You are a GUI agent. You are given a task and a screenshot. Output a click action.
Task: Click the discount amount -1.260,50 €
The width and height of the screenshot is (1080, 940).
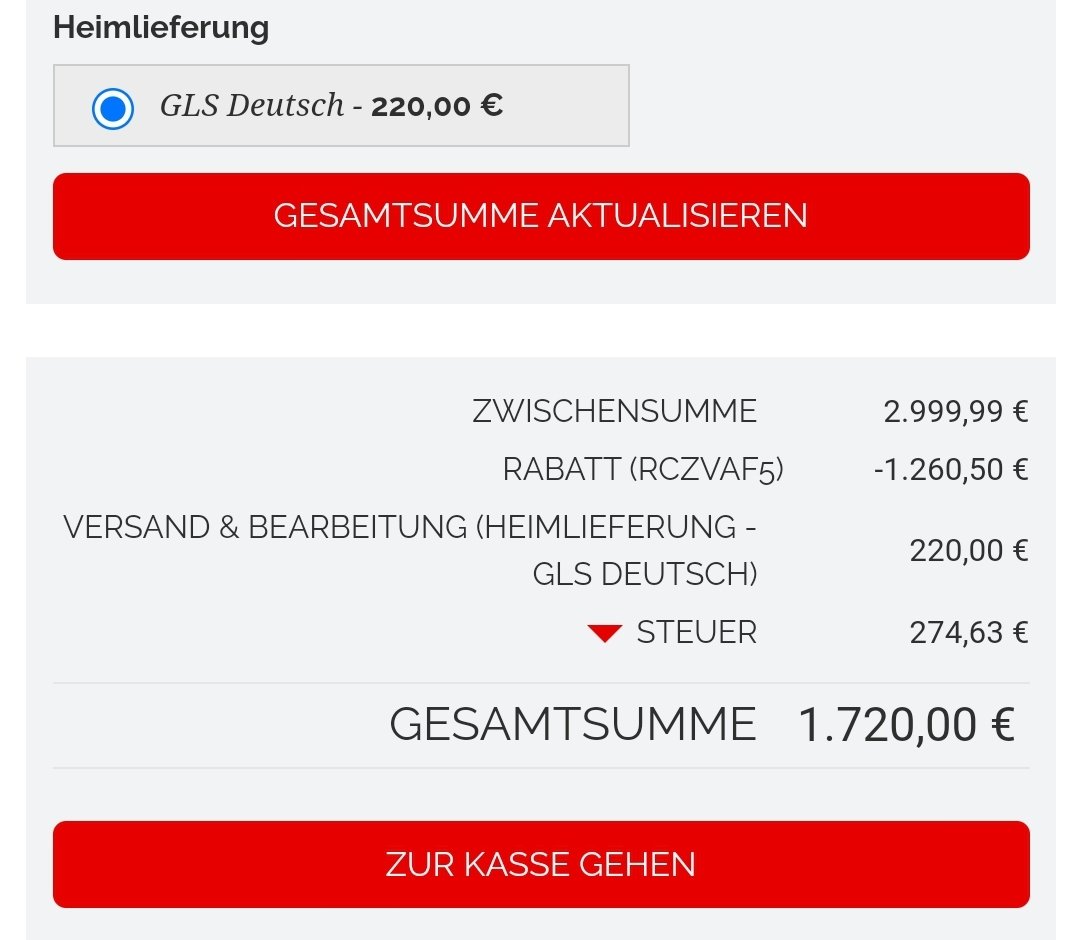point(950,469)
